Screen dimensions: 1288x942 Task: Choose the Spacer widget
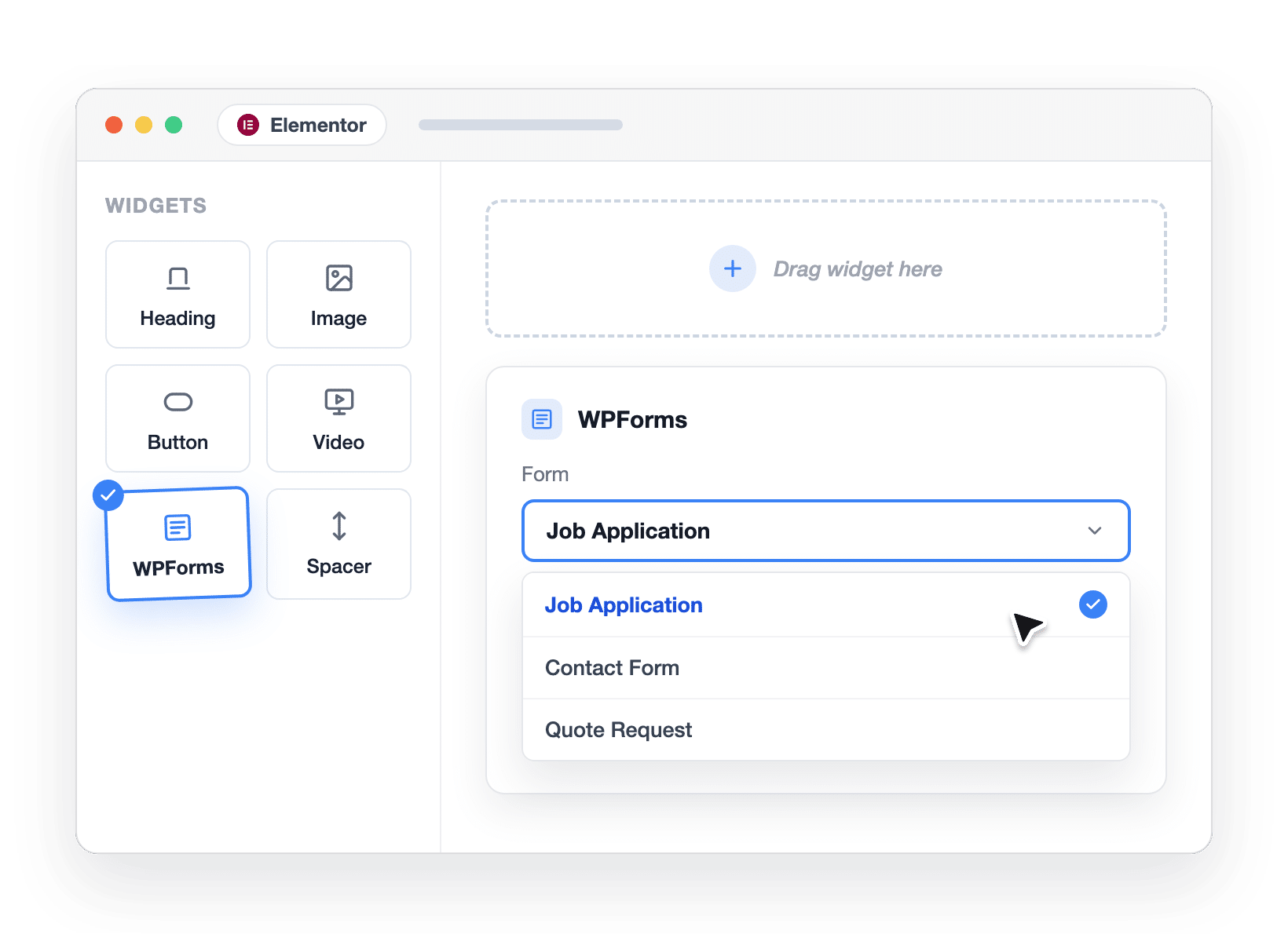coord(338,544)
